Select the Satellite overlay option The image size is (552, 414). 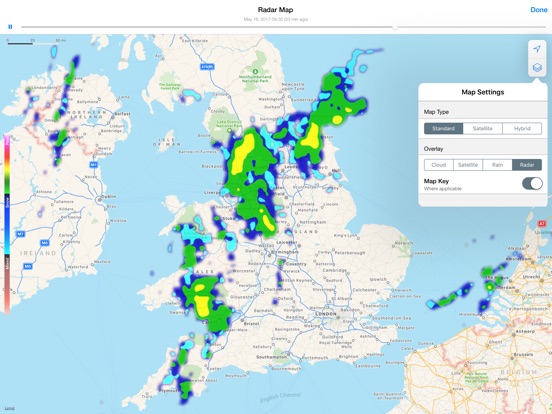click(x=468, y=165)
